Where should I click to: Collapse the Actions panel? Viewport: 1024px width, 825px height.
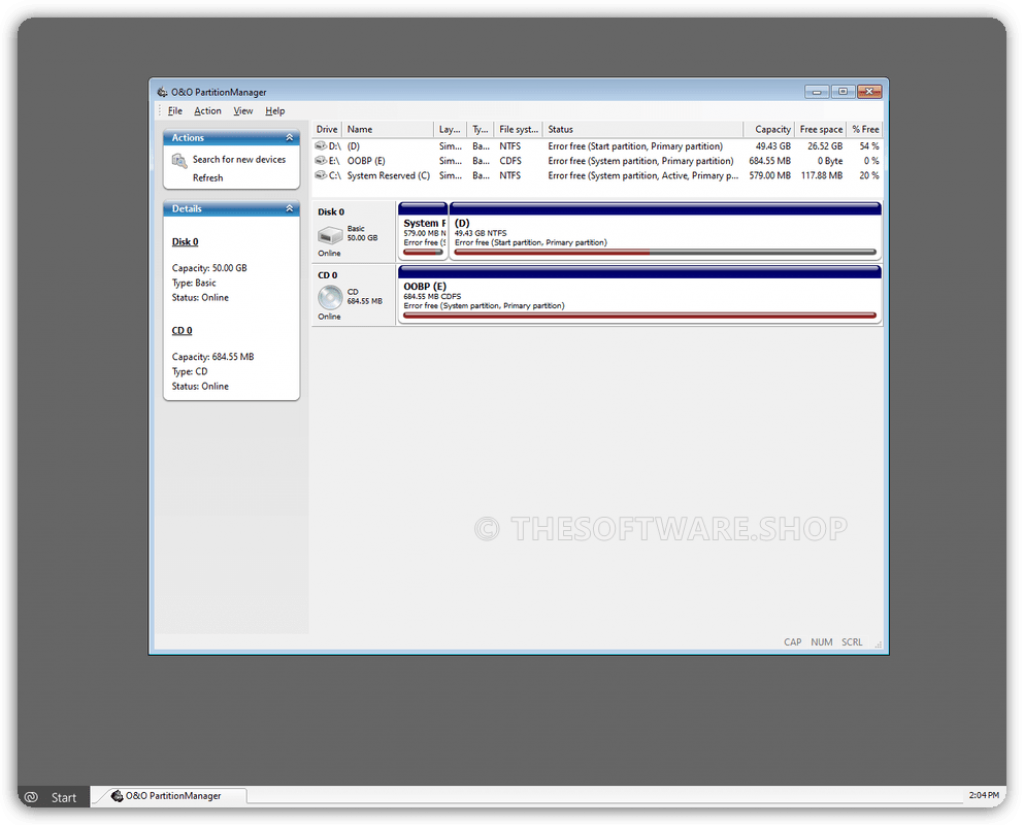[289, 138]
